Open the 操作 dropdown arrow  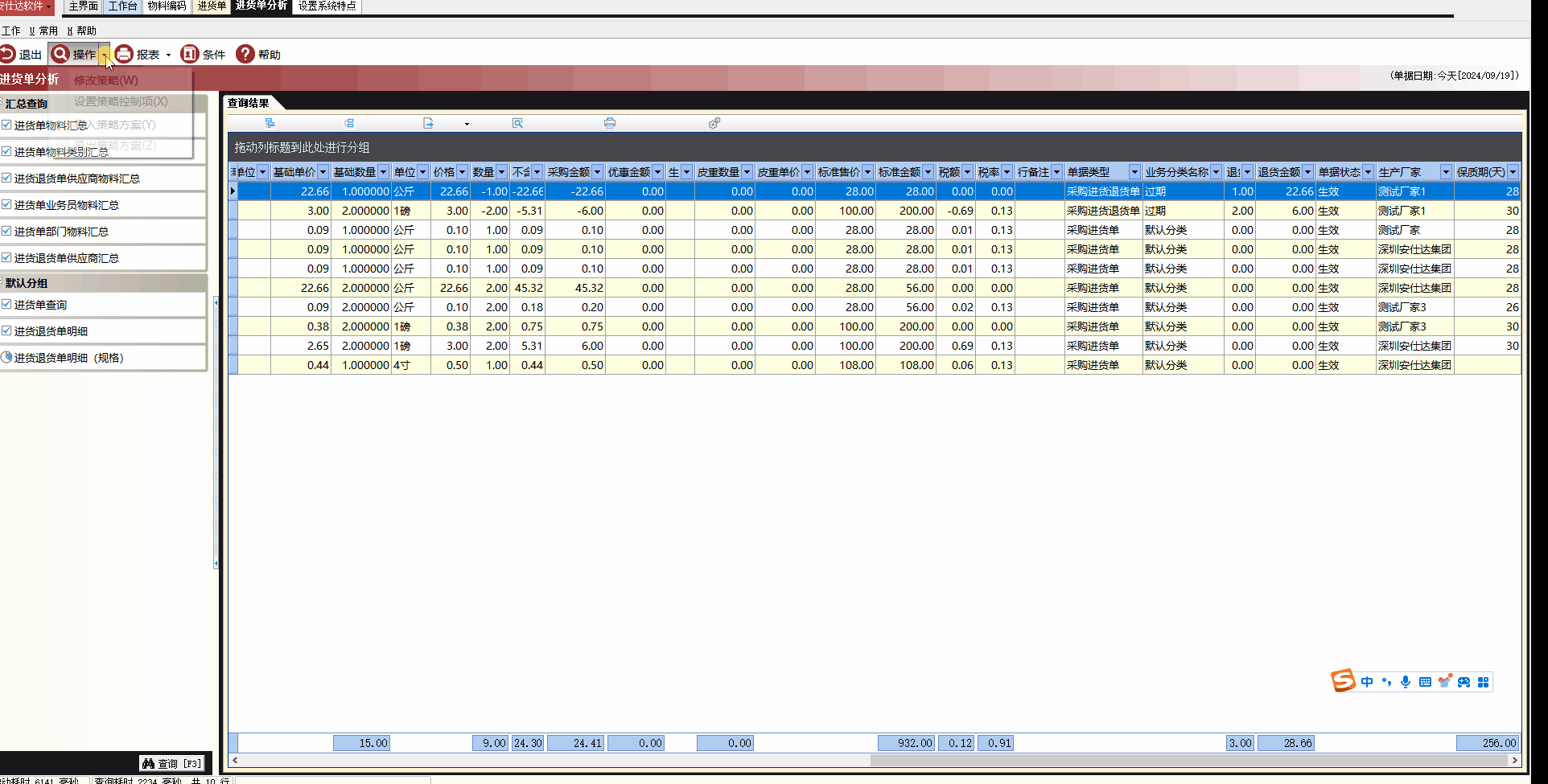click(x=105, y=55)
